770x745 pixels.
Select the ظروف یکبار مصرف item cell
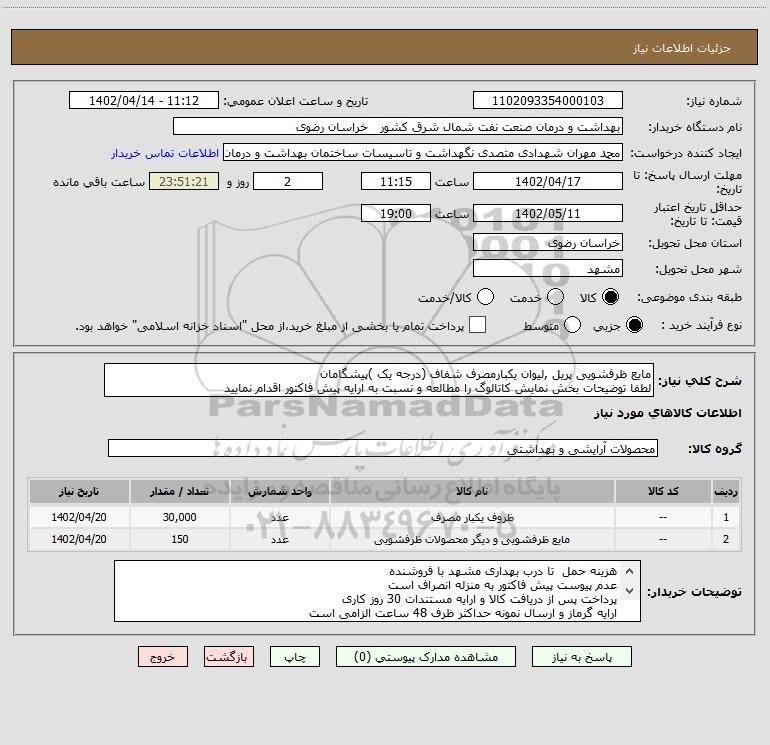coord(472,518)
